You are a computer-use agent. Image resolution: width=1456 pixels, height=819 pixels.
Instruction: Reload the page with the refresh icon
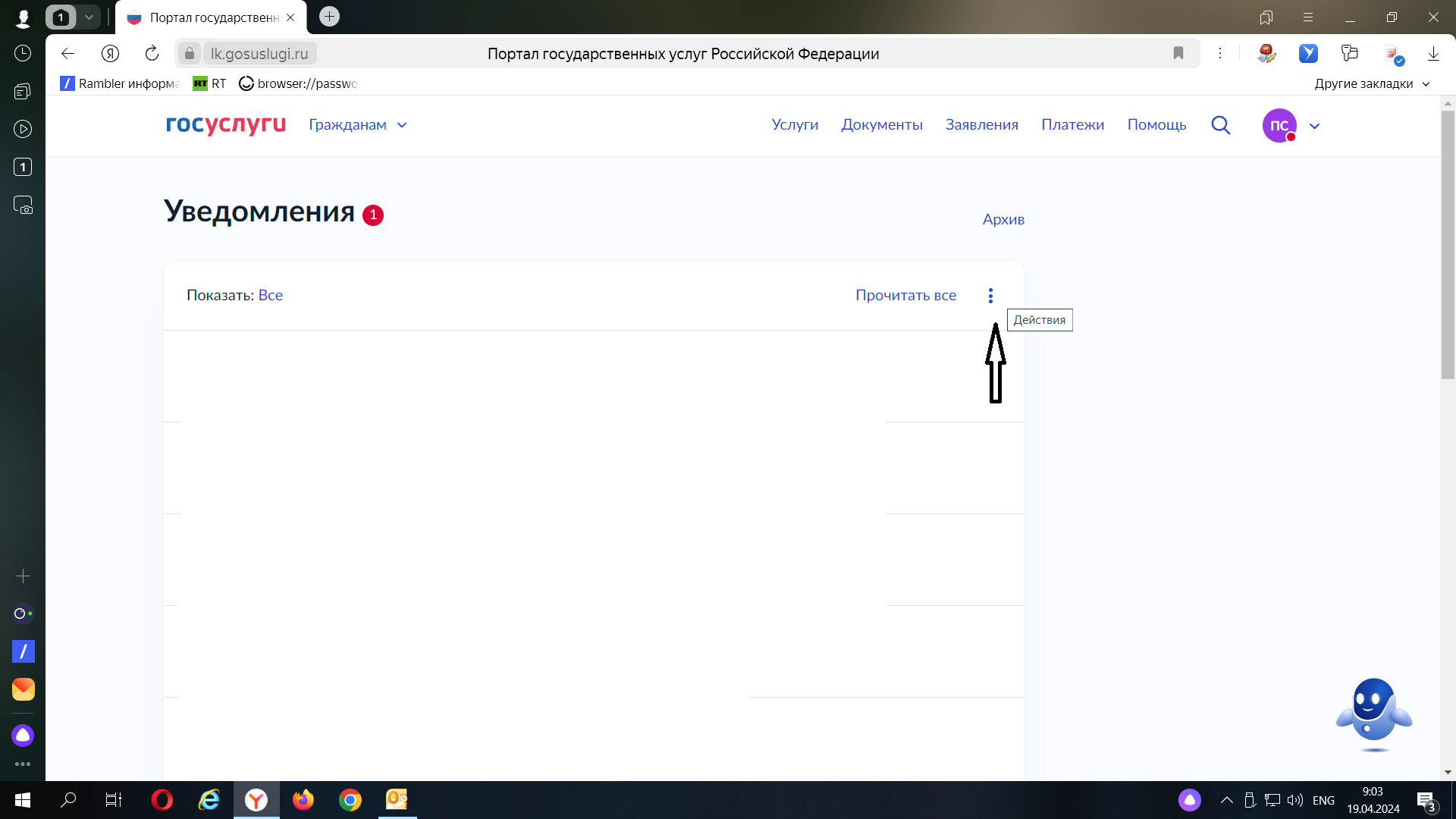point(152,53)
